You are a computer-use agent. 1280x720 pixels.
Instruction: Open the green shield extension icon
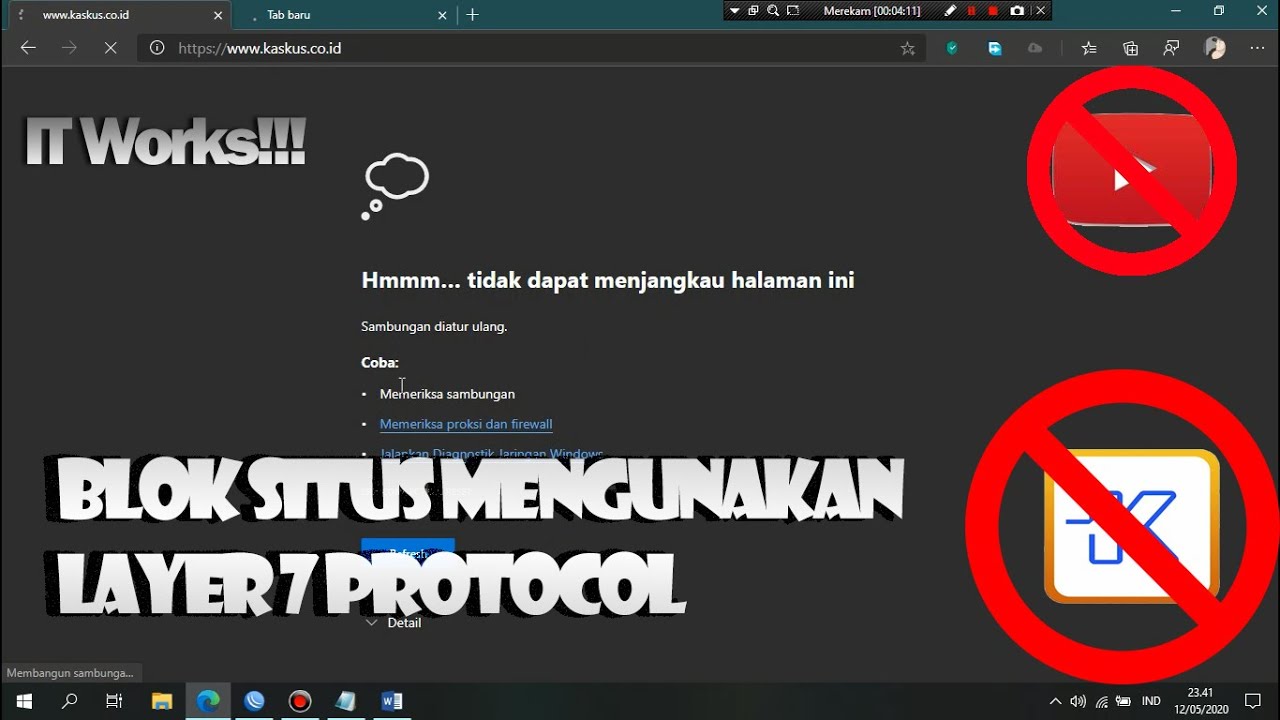952,48
